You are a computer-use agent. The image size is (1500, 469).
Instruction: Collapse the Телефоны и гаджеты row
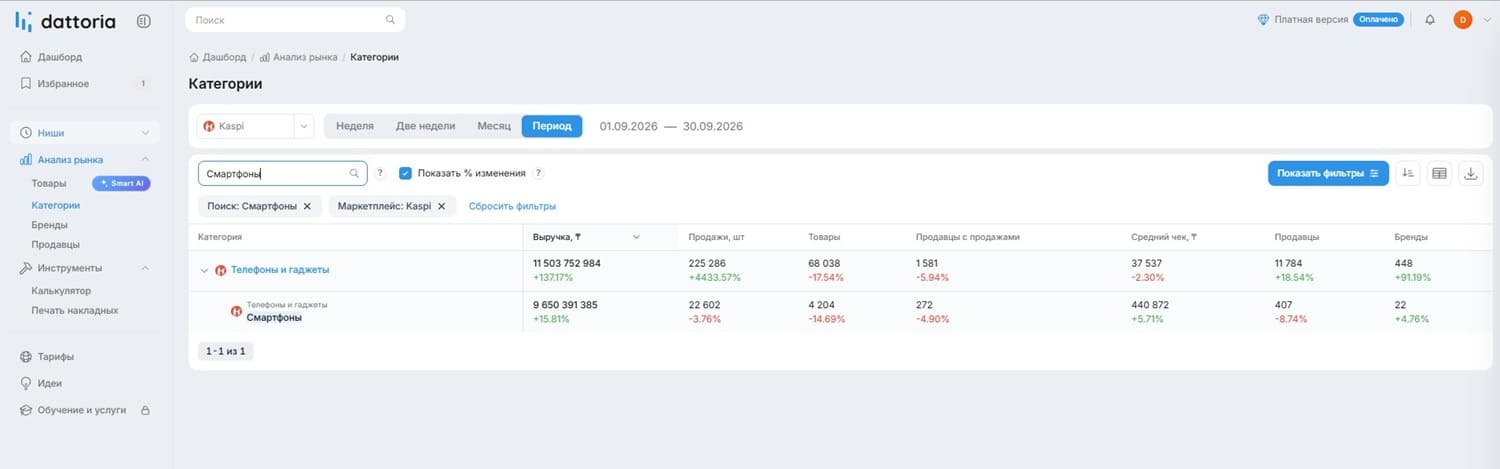click(x=204, y=270)
